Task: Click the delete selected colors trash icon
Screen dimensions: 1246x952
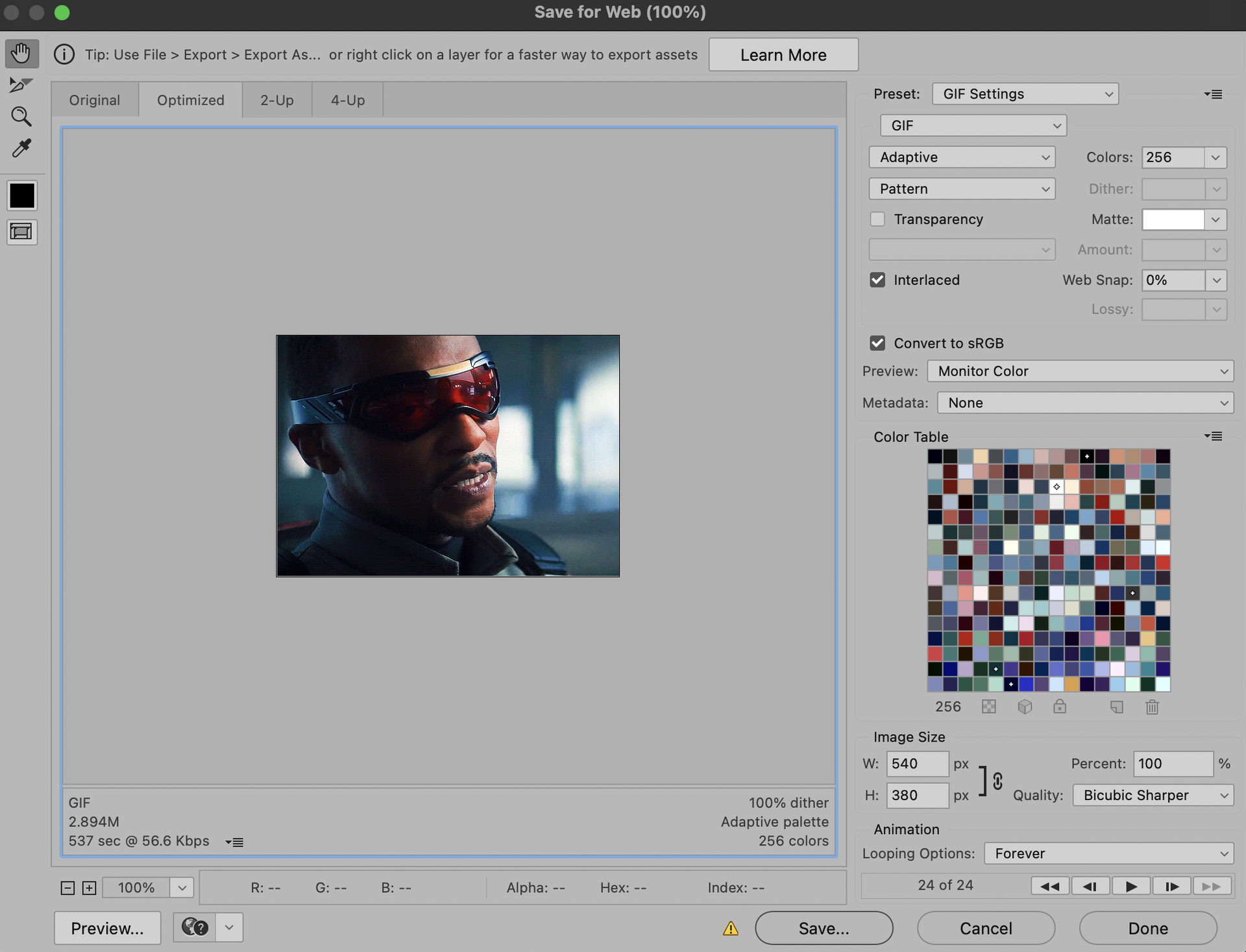Action: tap(1153, 707)
